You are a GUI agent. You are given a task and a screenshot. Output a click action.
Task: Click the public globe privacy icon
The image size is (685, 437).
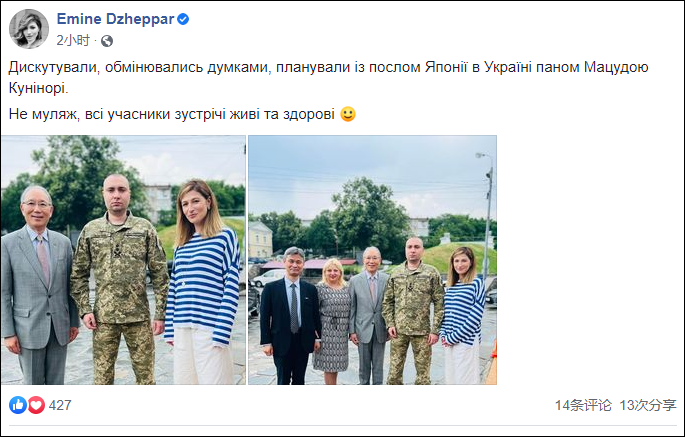tap(107, 41)
